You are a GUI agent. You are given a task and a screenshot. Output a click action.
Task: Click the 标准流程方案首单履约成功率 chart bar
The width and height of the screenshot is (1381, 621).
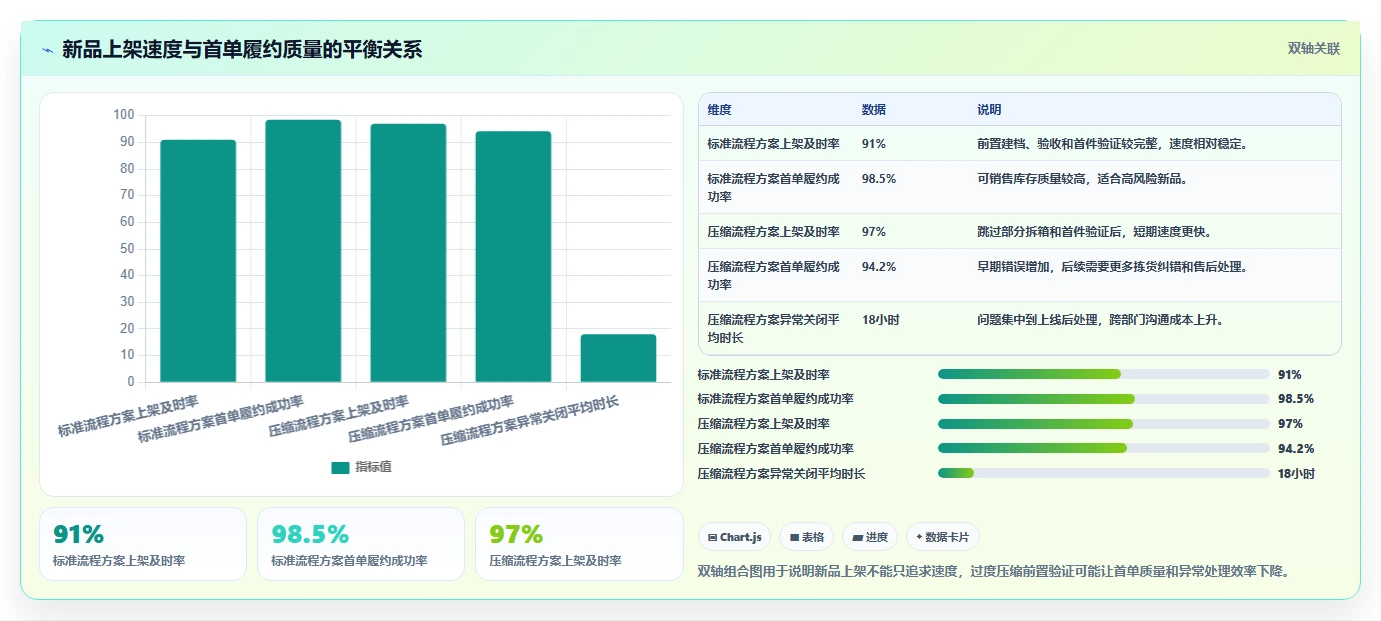(303, 251)
